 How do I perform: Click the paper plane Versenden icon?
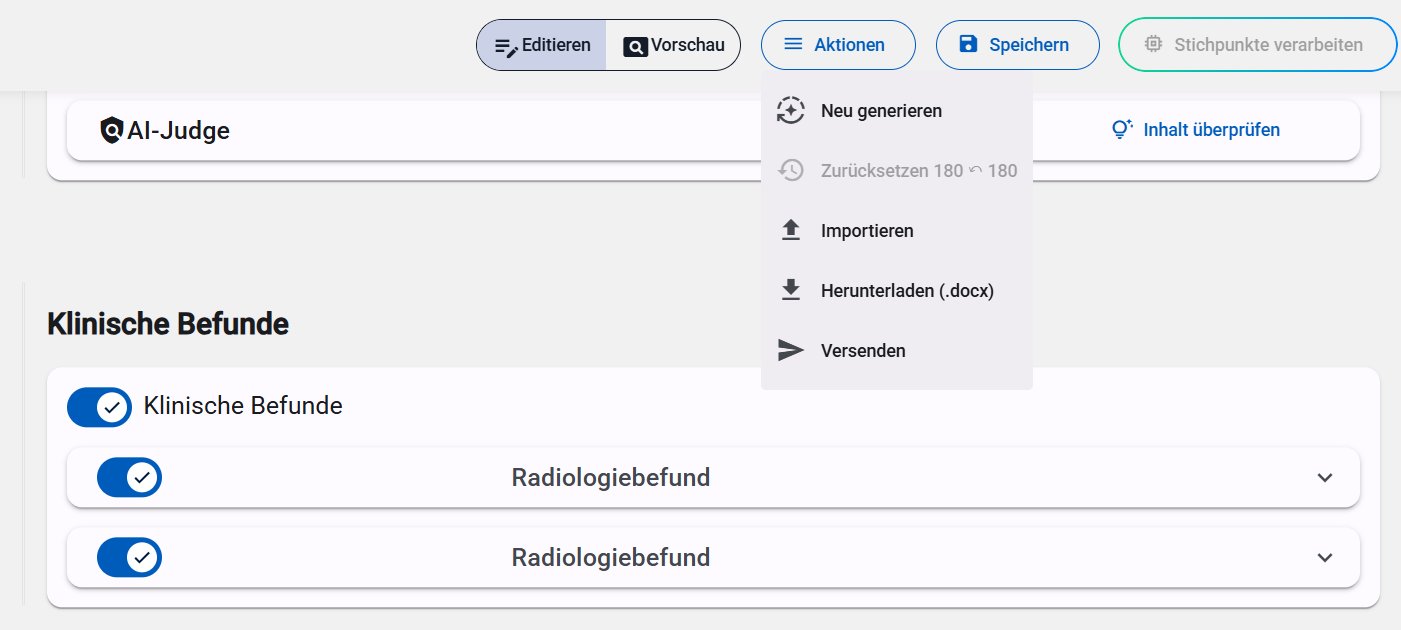click(791, 351)
